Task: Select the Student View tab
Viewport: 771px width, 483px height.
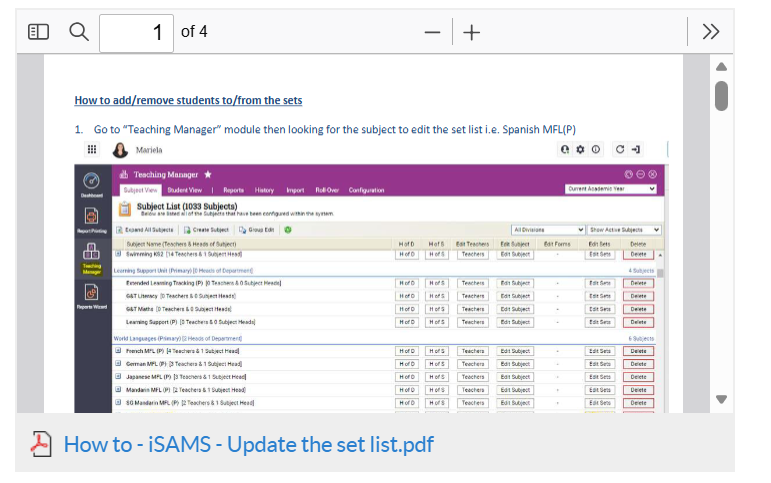Action: point(184,190)
